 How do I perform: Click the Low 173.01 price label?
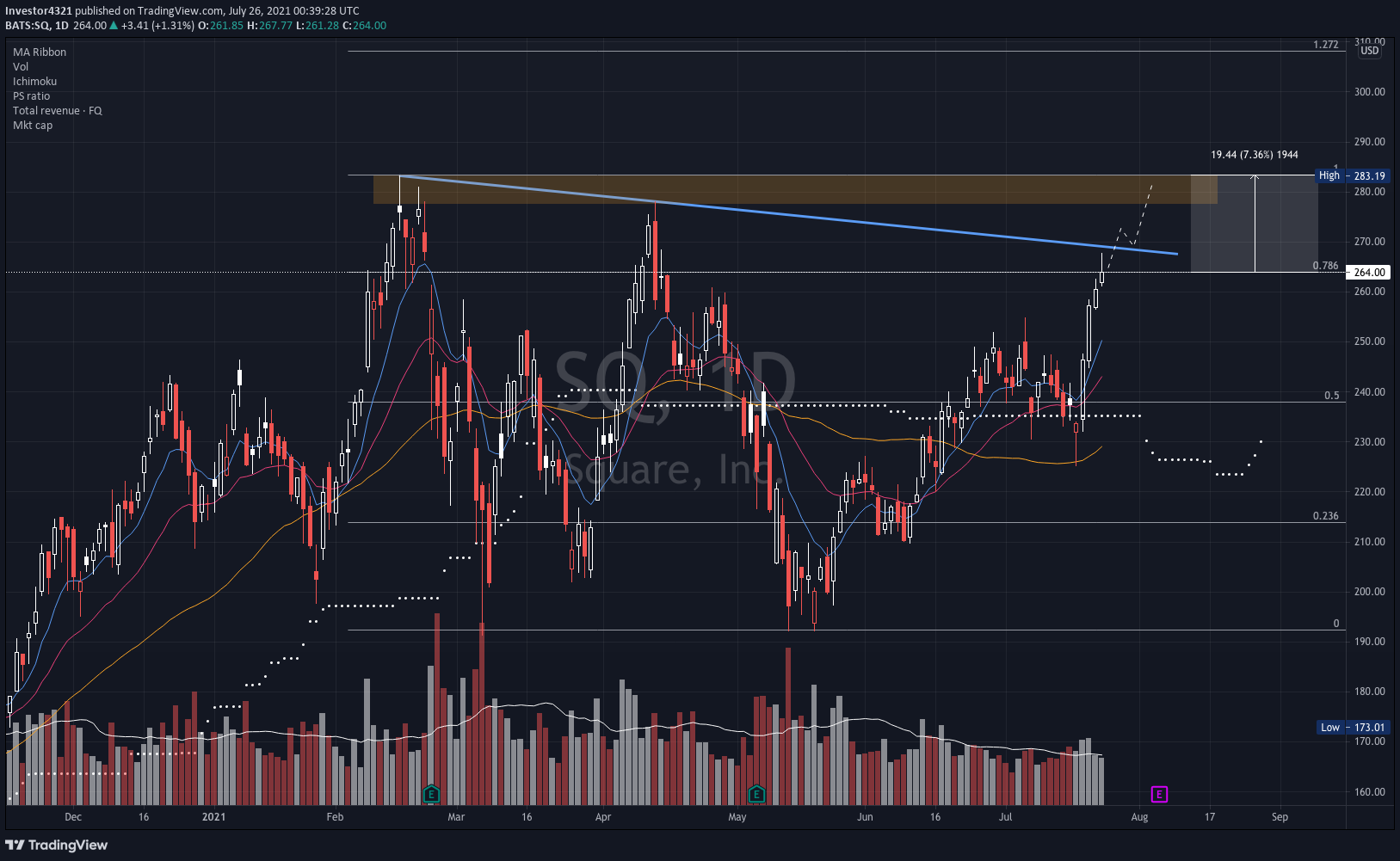[x=1353, y=727]
